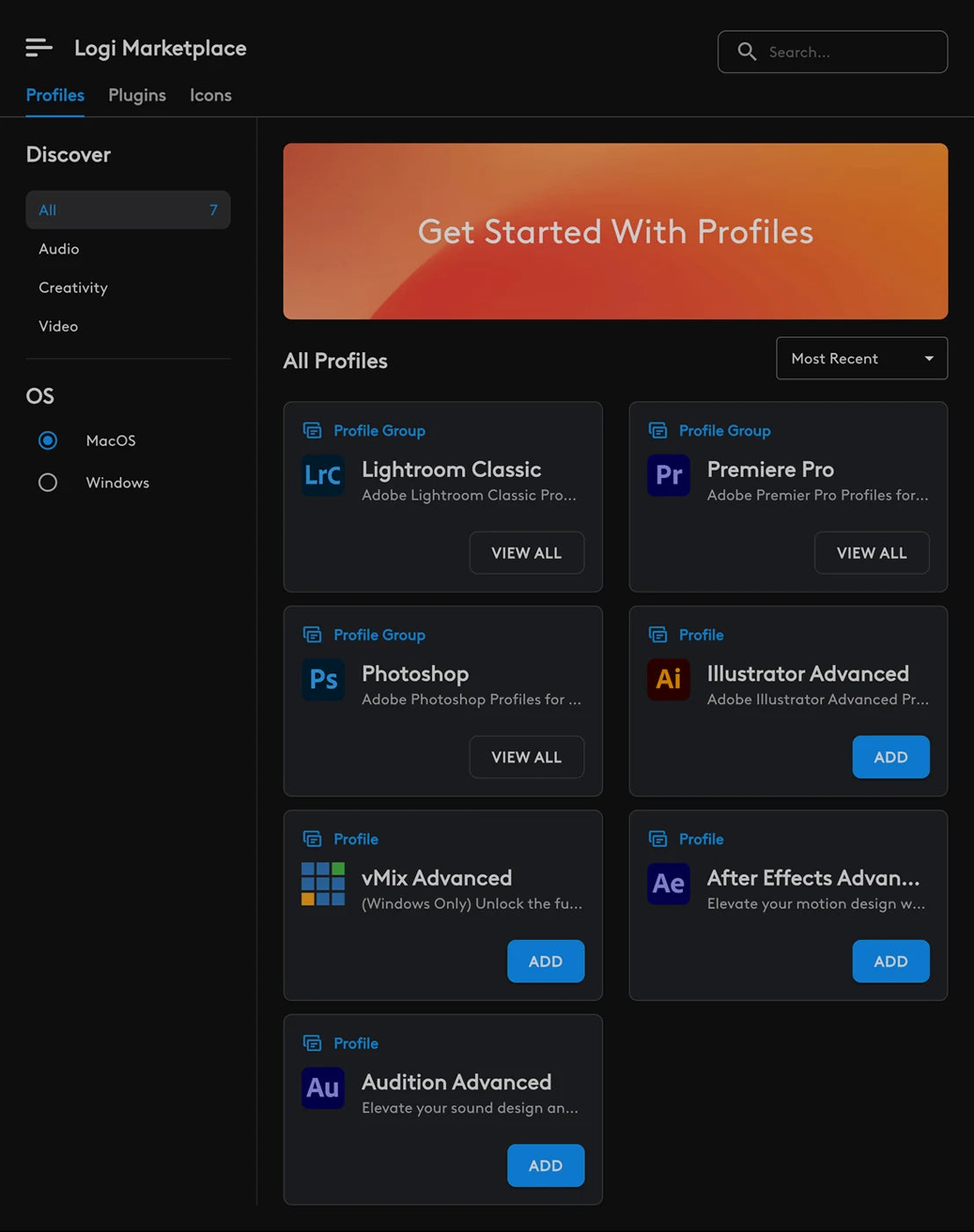
Task: Select the MacOS radio button
Action: [48, 440]
